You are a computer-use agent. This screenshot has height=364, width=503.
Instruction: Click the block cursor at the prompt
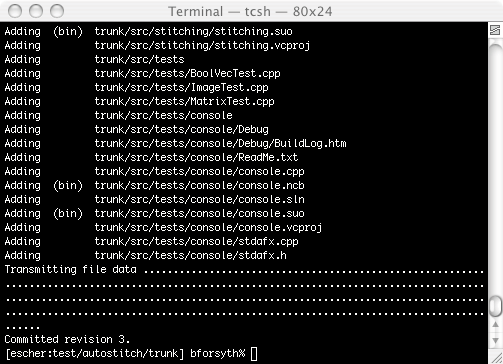[254, 354]
